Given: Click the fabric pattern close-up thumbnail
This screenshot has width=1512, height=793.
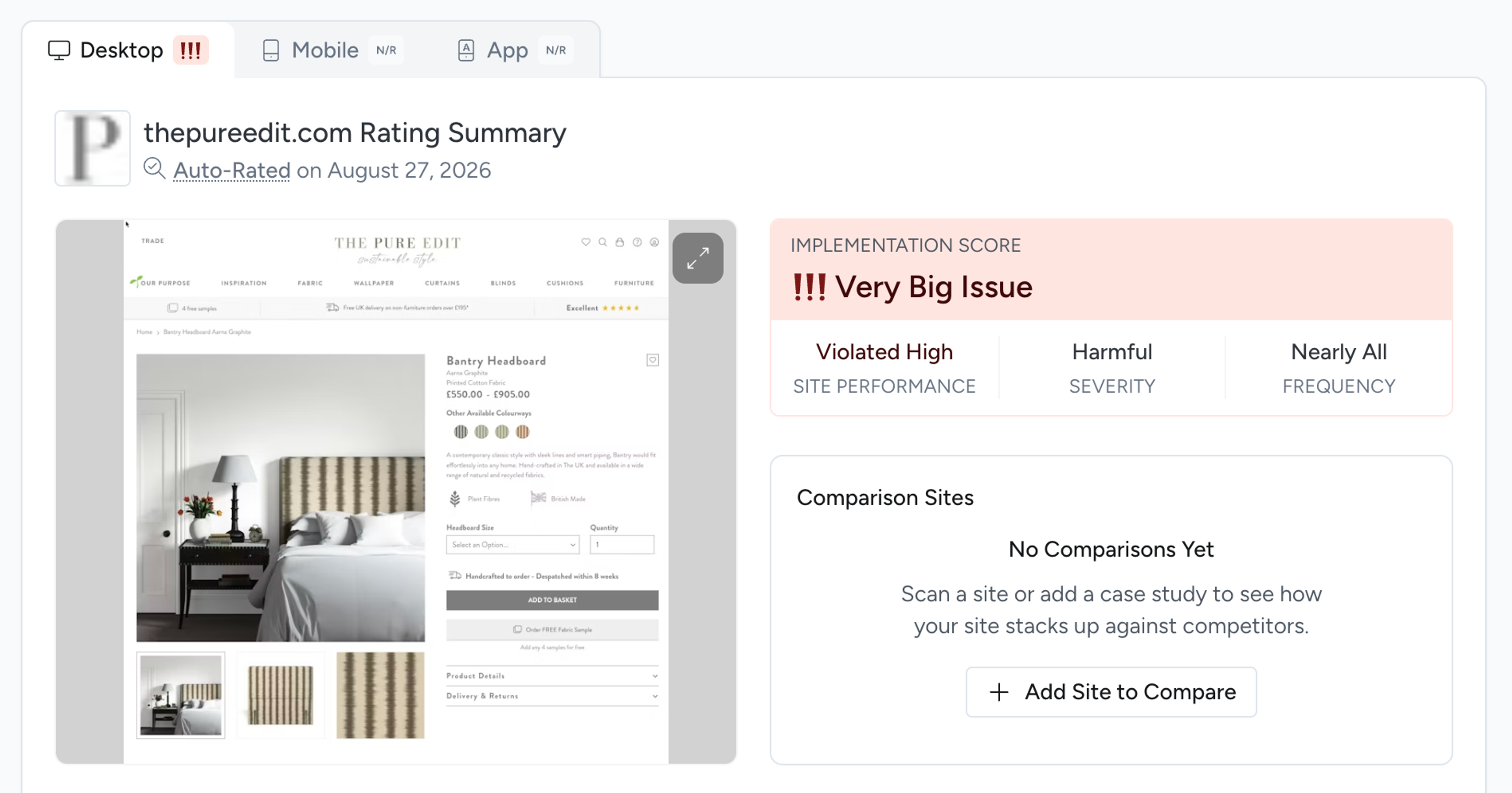Looking at the screenshot, I should [380, 695].
